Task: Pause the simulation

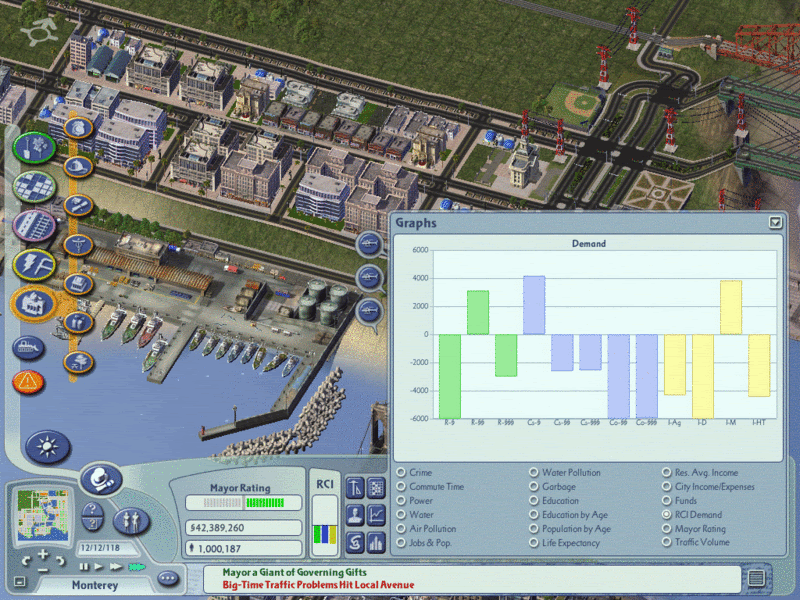Action: (x=84, y=566)
